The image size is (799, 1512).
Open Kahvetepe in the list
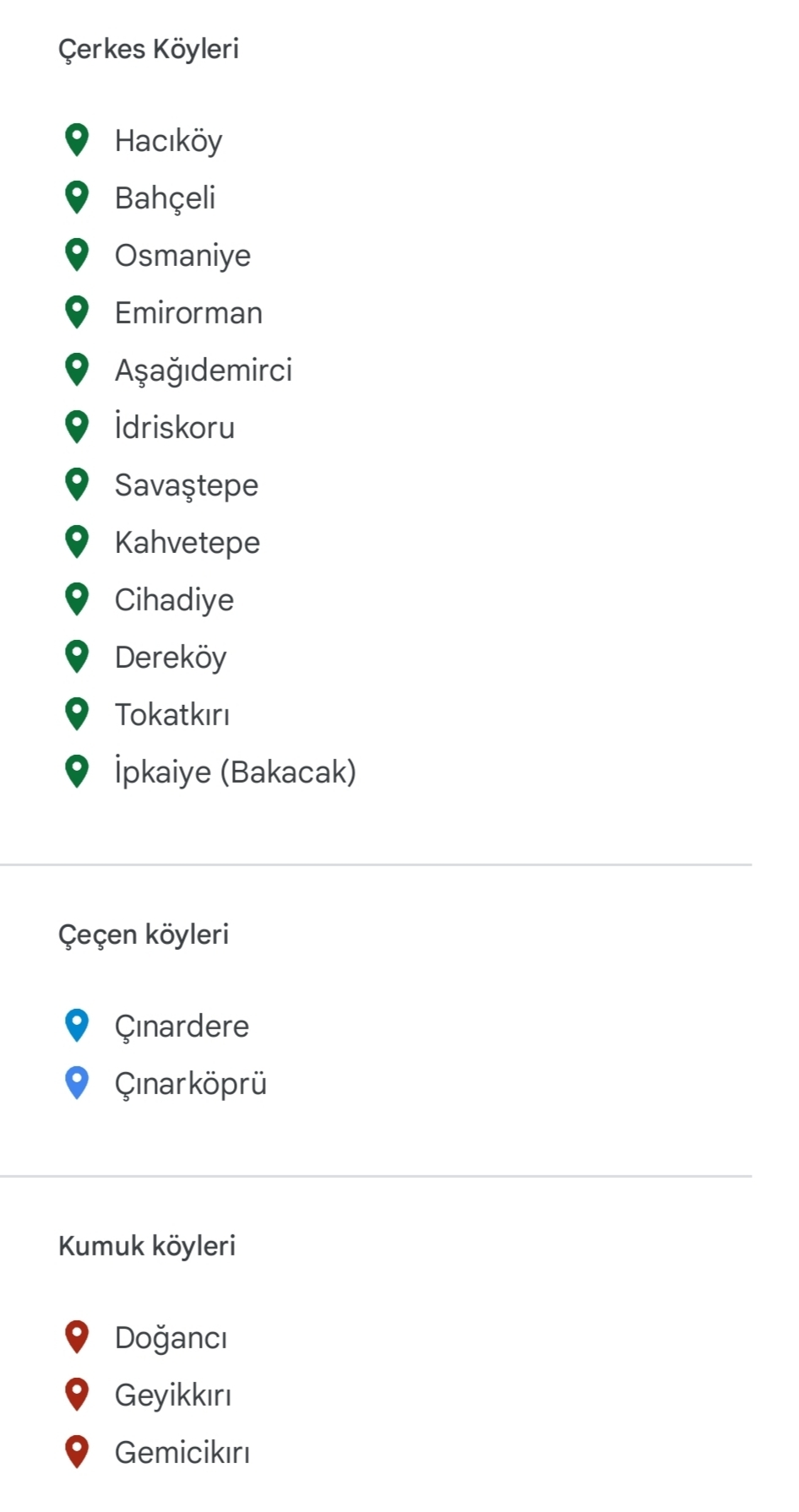(x=188, y=543)
